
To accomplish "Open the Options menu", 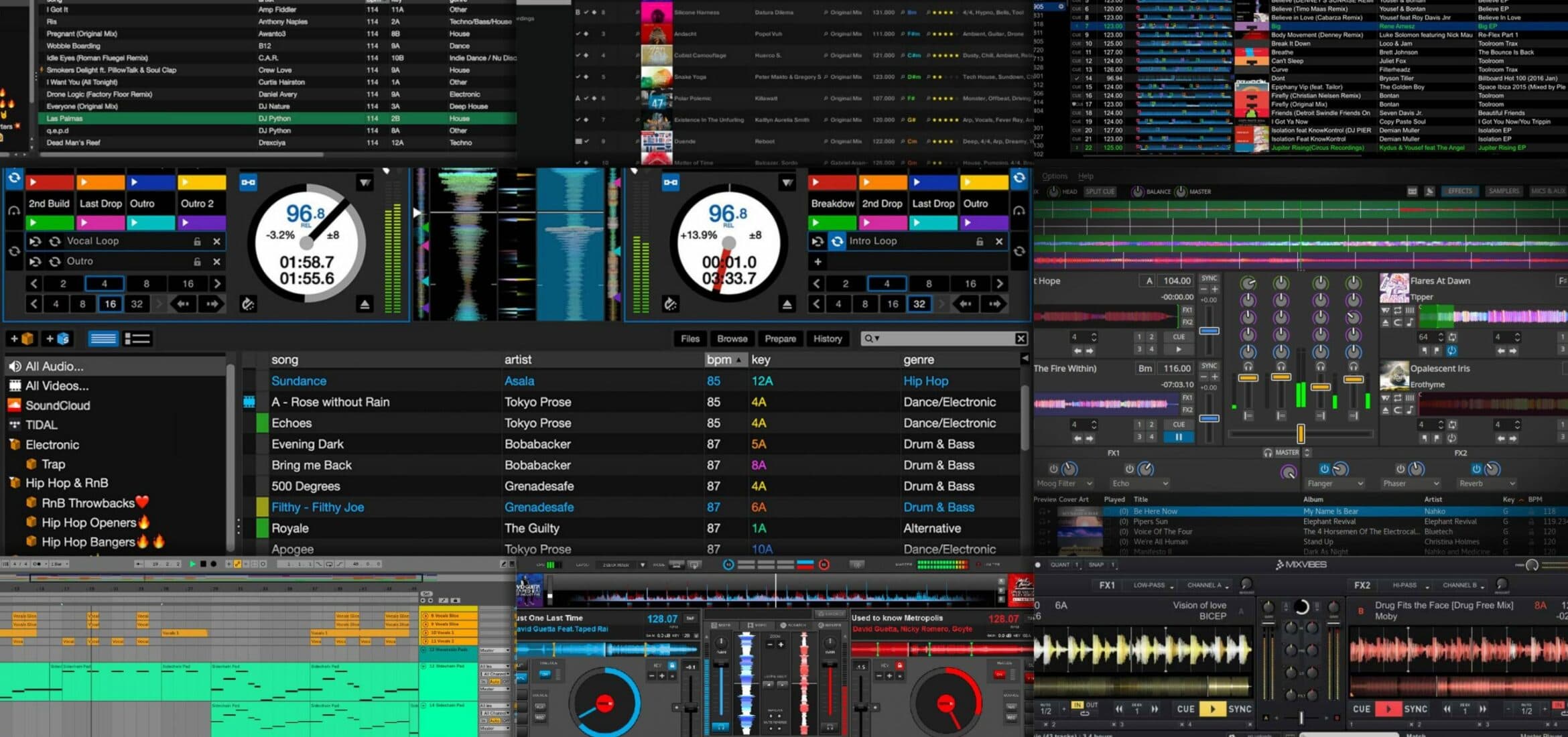I will tap(1054, 176).
